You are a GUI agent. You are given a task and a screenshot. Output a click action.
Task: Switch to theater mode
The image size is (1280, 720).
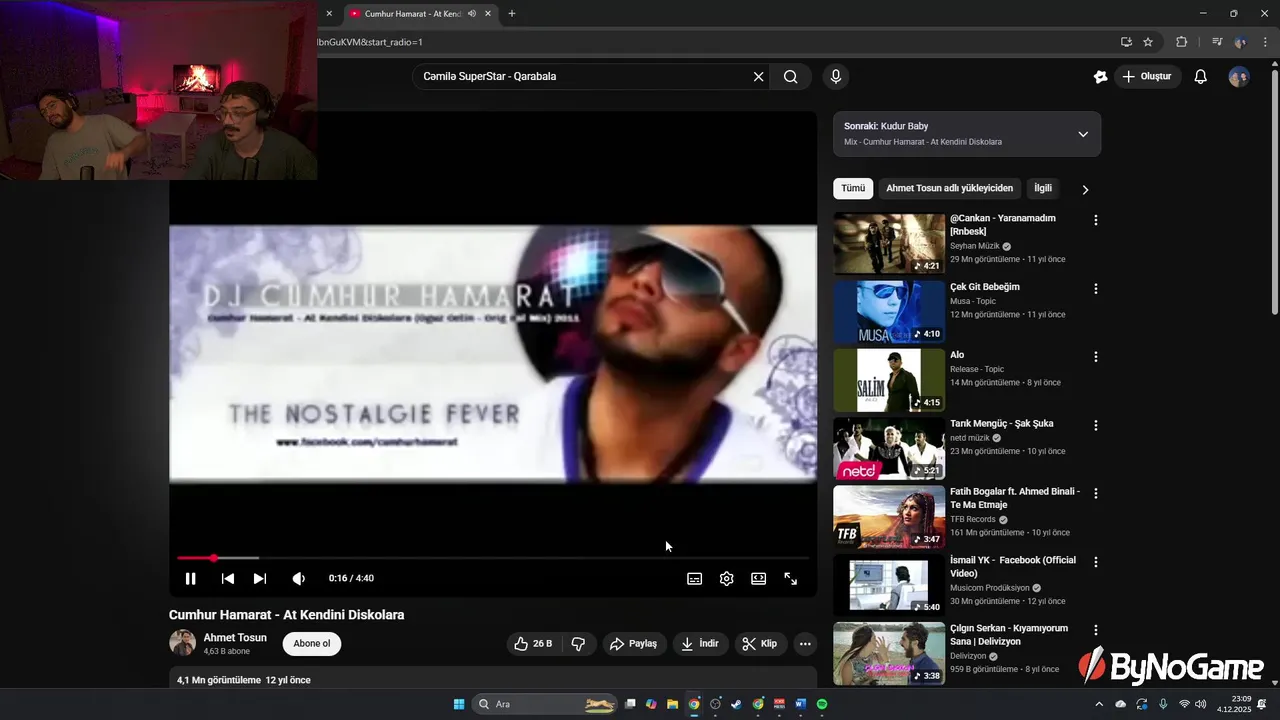pos(759,578)
